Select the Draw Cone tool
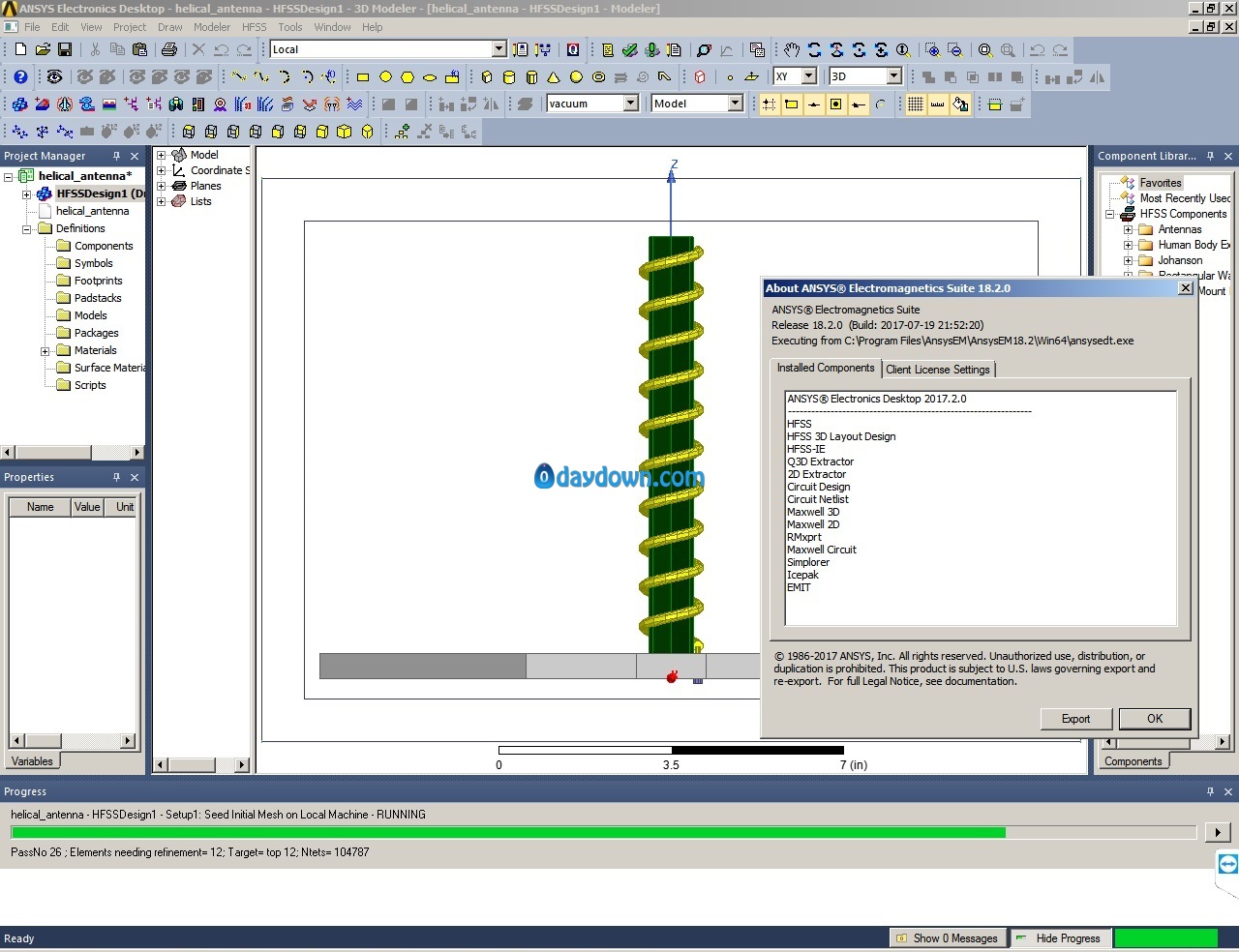This screenshot has height=952, width=1239. pyautogui.click(x=554, y=76)
